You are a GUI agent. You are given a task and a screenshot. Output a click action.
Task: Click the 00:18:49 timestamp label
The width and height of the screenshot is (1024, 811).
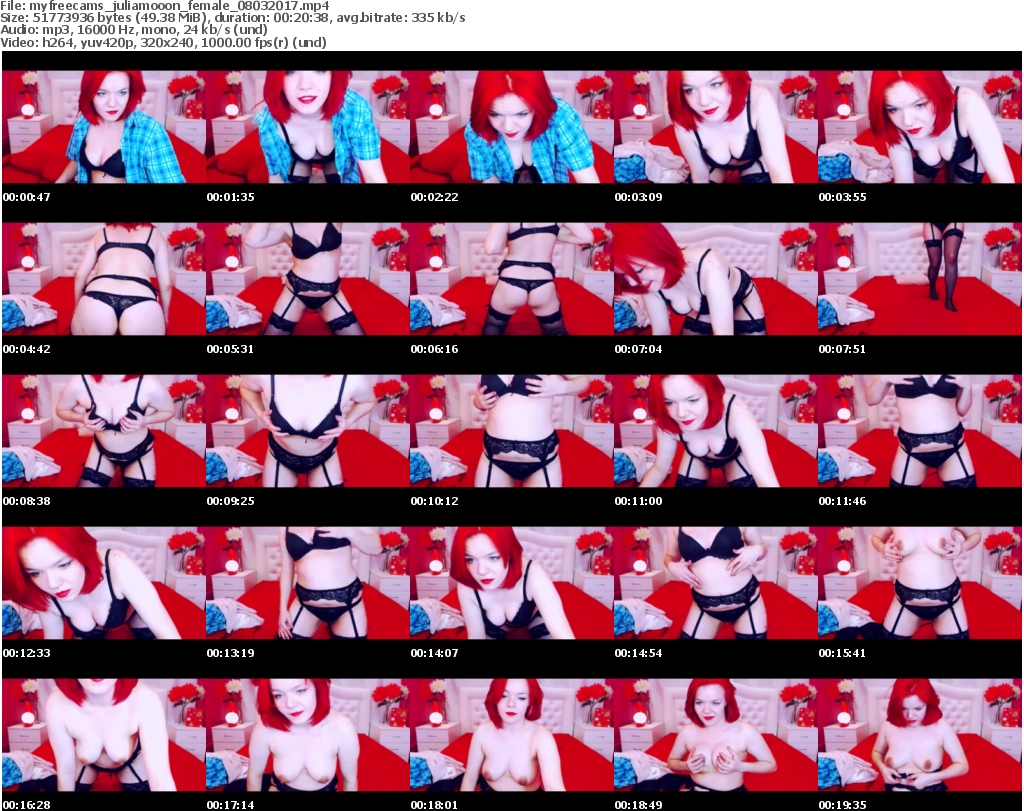[638, 805]
